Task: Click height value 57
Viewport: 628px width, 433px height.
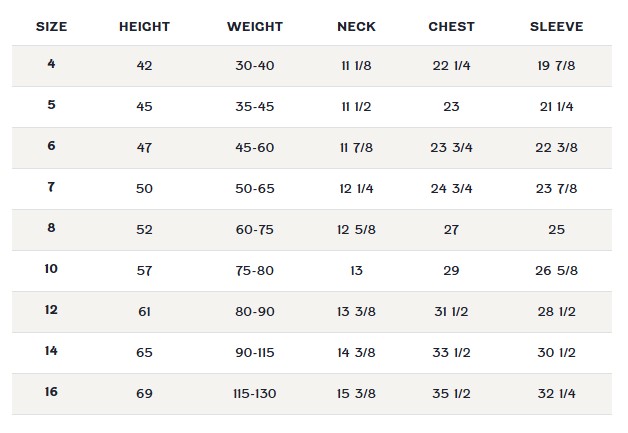Action: pyautogui.click(x=144, y=271)
